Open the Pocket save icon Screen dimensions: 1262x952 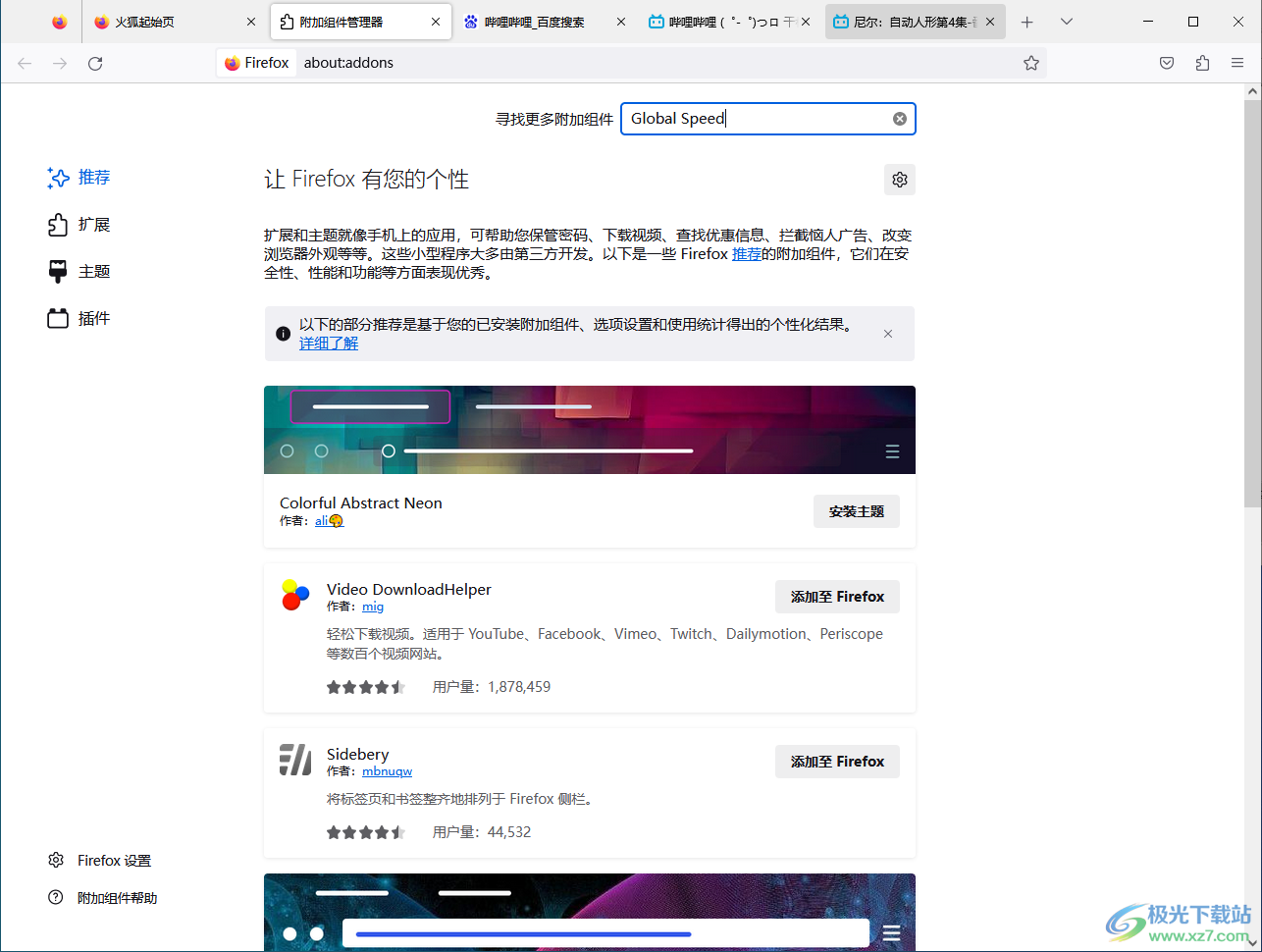1167,63
